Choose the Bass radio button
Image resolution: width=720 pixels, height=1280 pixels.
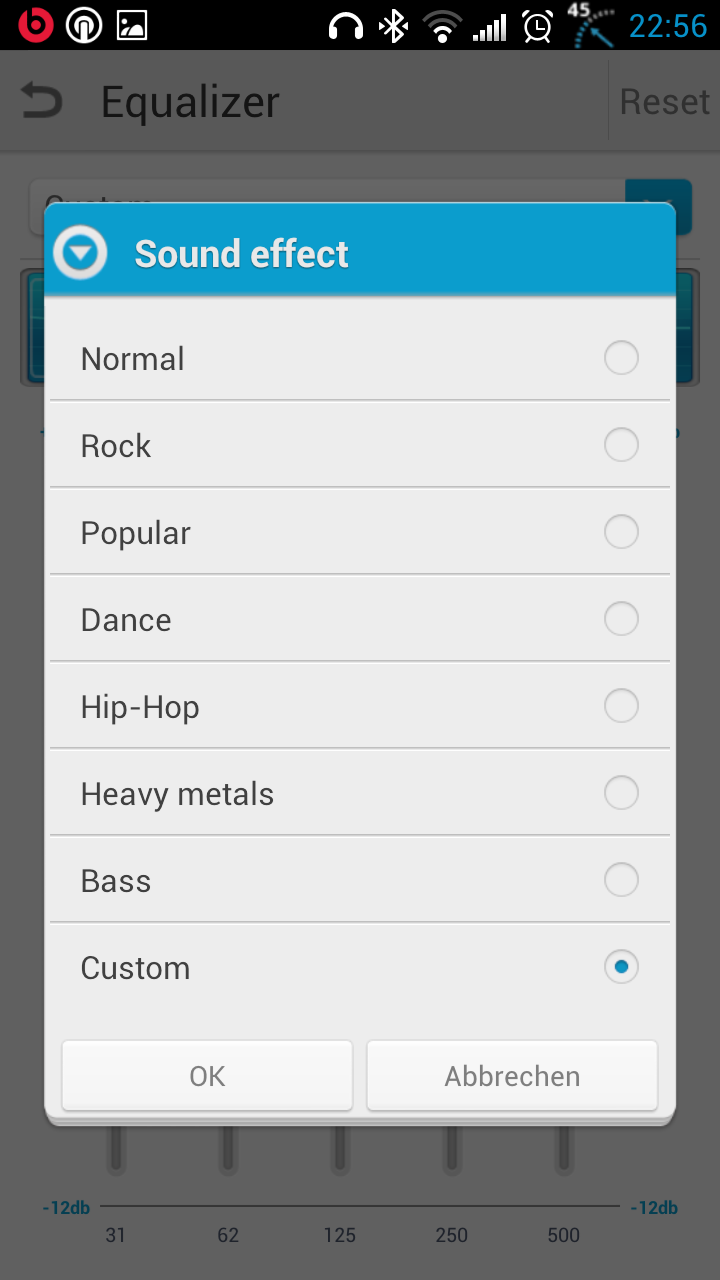(621, 880)
